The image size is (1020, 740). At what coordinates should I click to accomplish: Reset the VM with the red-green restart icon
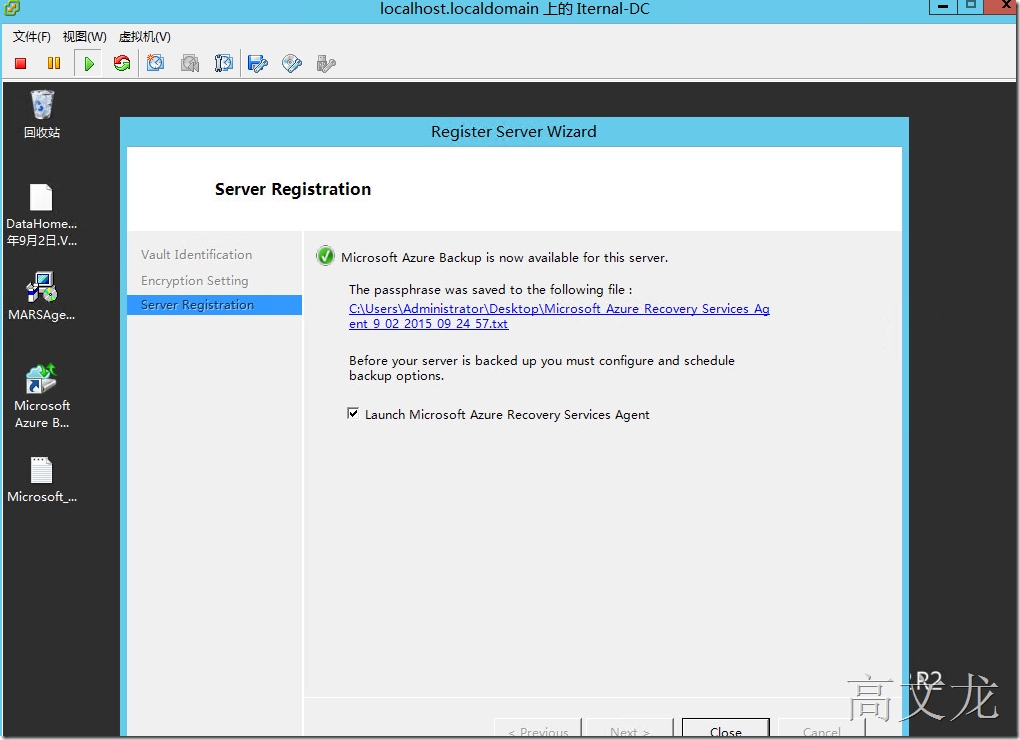pos(122,63)
